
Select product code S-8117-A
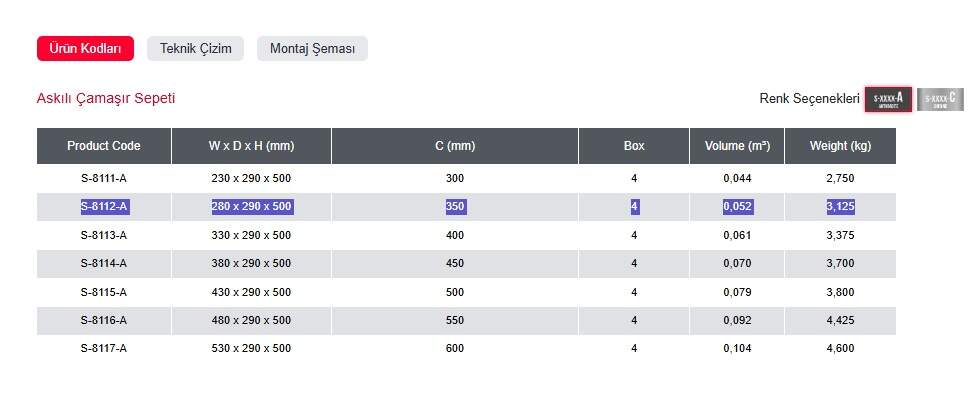pos(104,349)
